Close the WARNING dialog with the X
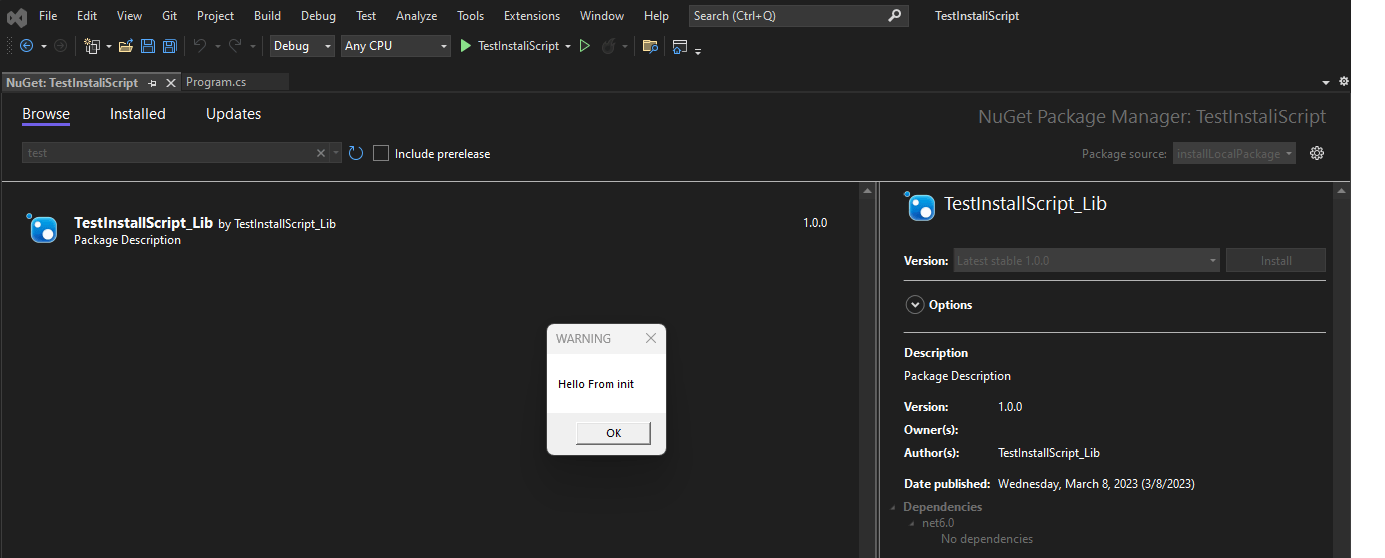Screen dimensions: 1385x558 (x=651, y=338)
